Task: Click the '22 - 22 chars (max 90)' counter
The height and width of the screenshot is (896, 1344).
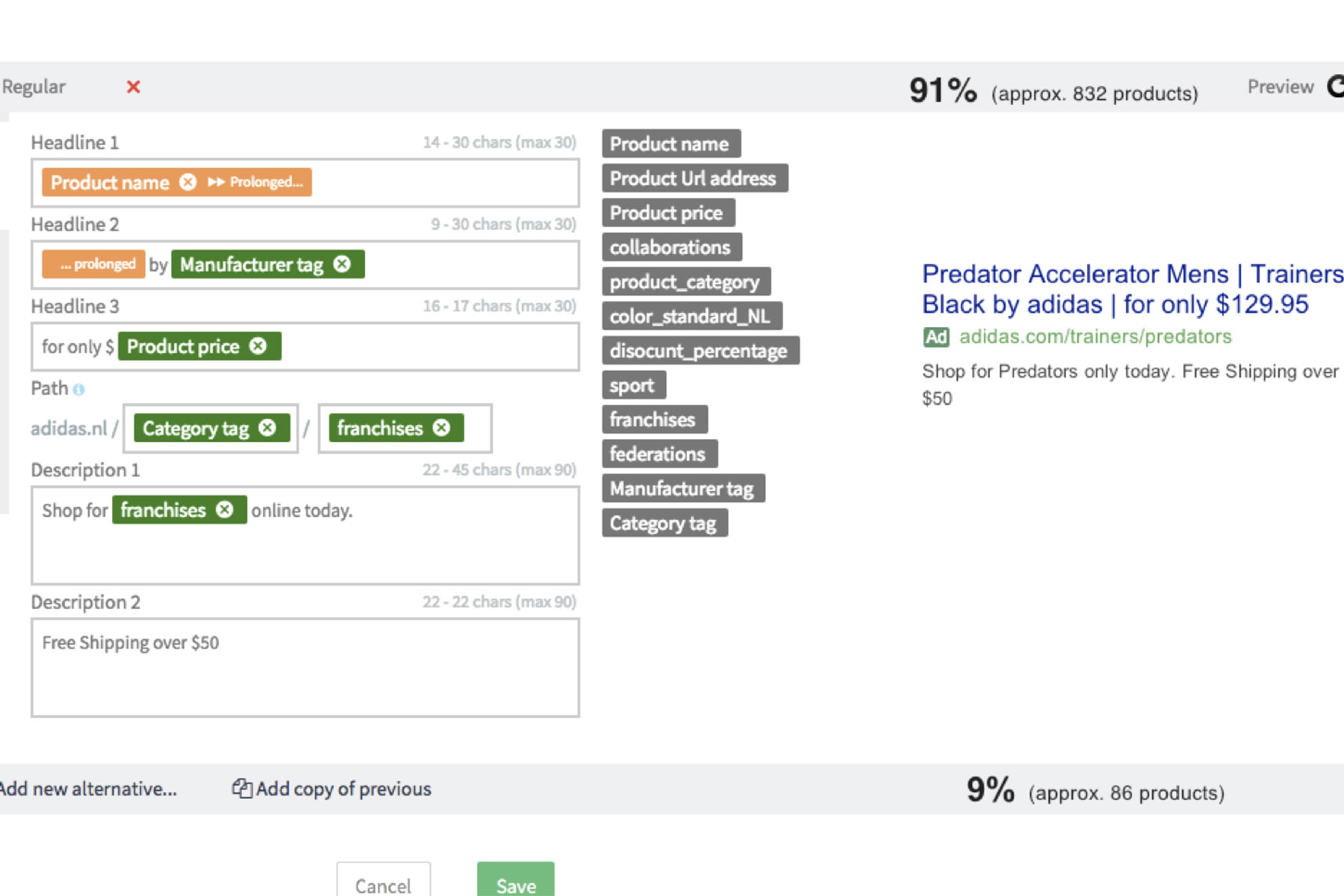Action: (500, 602)
